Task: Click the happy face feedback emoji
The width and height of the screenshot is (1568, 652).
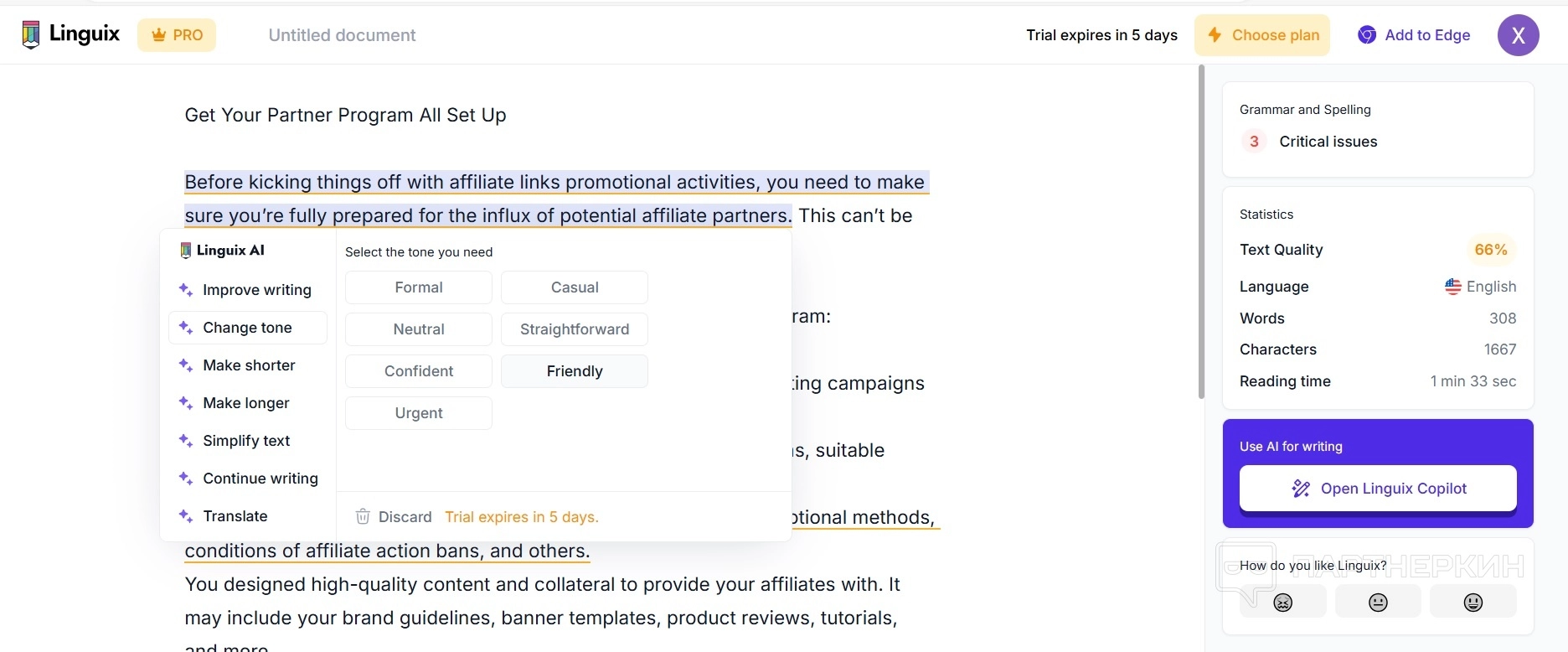Action: click(x=1473, y=602)
